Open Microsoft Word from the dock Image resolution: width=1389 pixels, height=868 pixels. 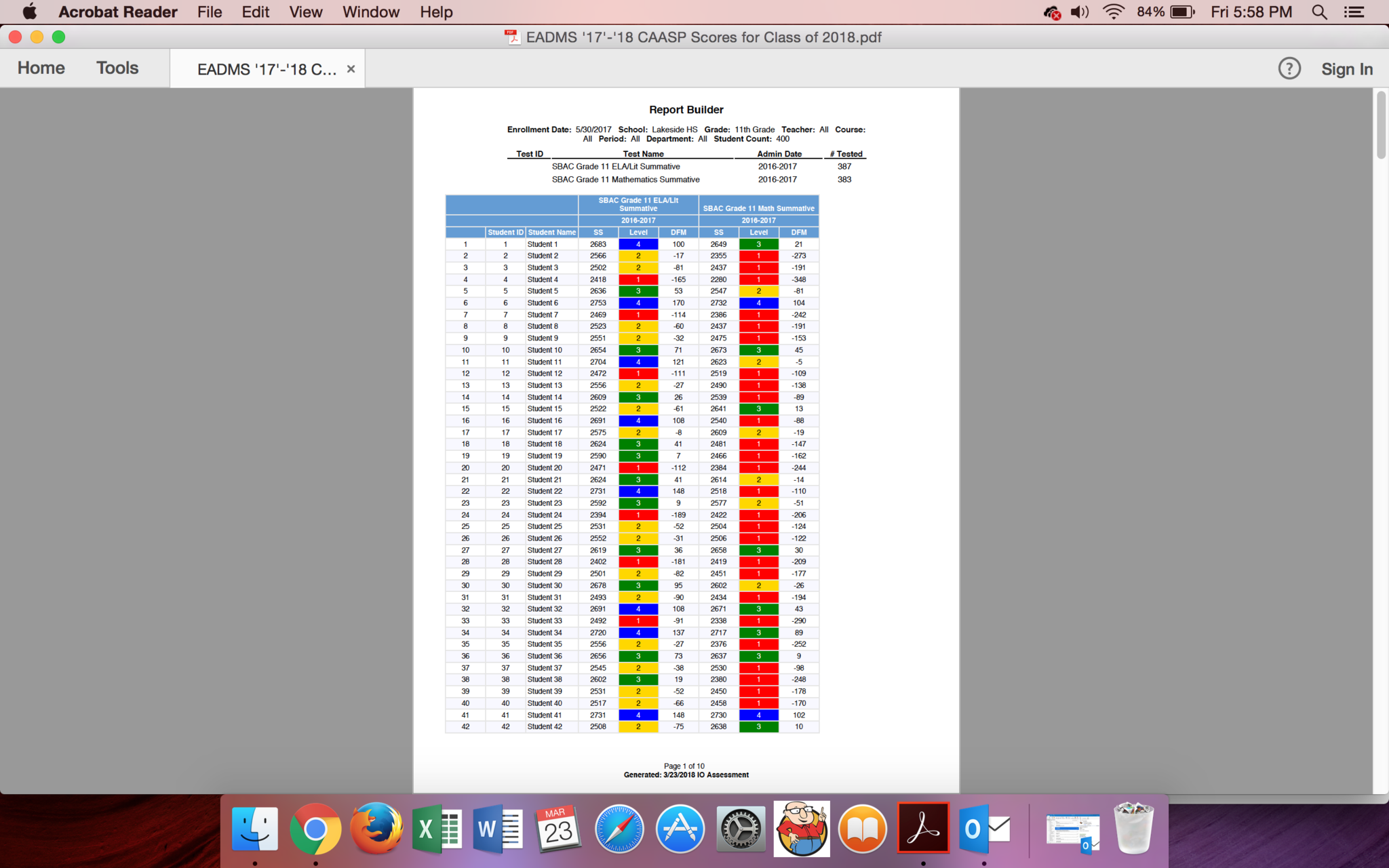coord(497,829)
